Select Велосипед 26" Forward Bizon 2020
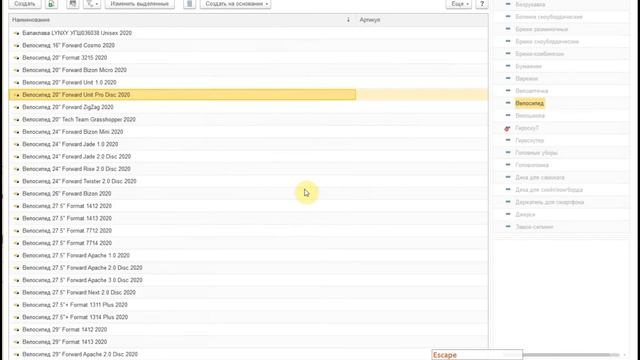The height and width of the screenshot is (360, 640). pyautogui.click(x=248, y=193)
